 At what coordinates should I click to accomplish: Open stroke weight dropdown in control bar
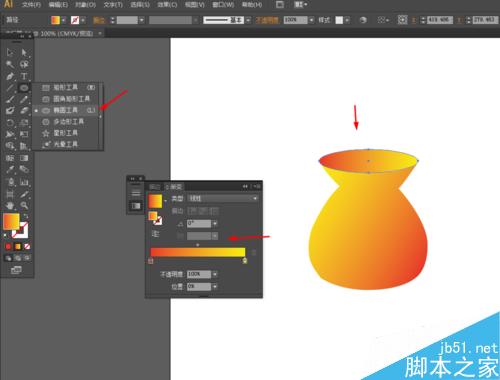pyautogui.click(x=142, y=20)
